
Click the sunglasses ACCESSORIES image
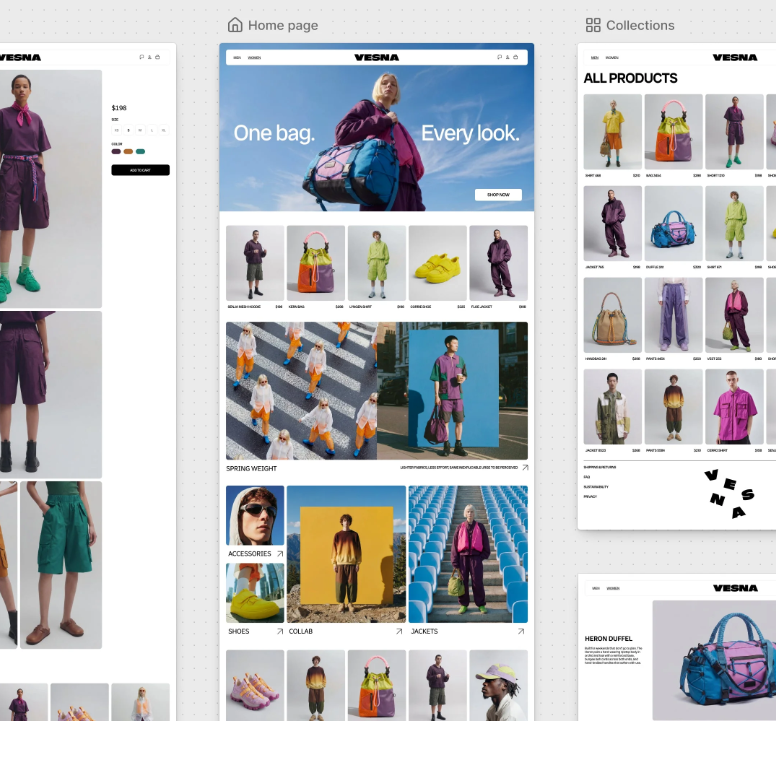coord(255,515)
